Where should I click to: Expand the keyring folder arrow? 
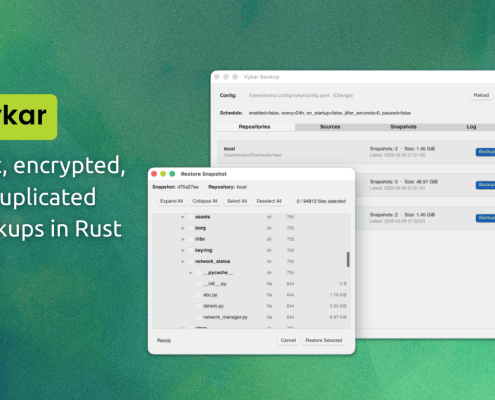[x=182, y=250]
